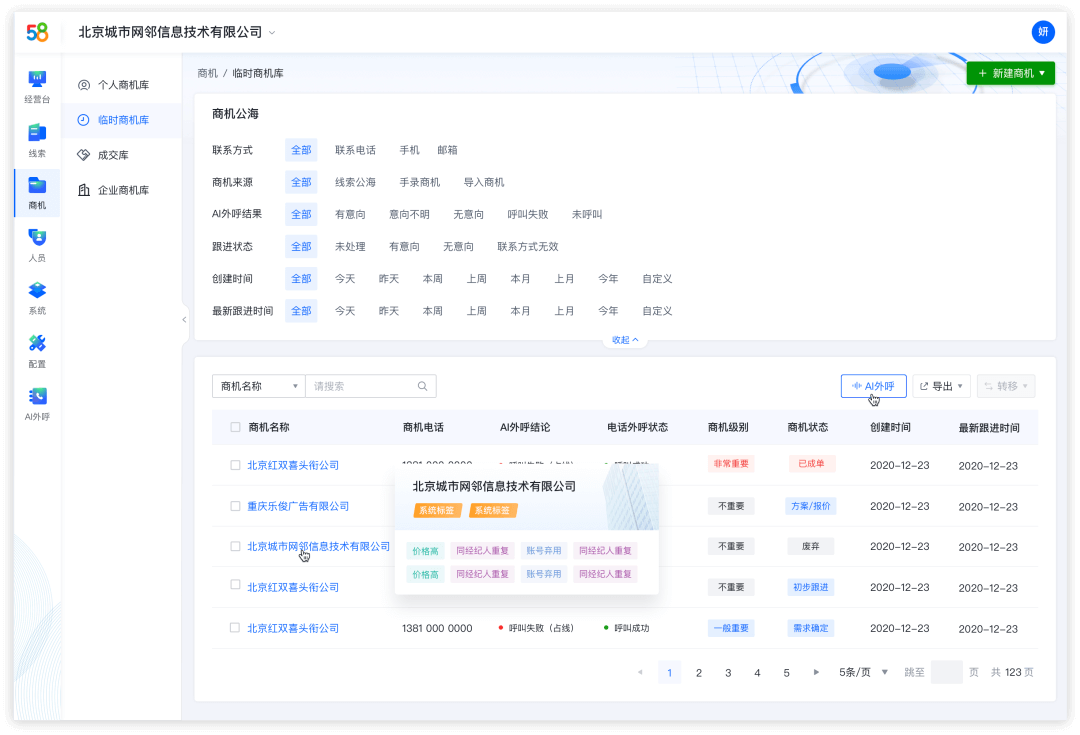1080x735 pixels.
Task: Select 联系电话 contact filter
Action: pos(355,150)
